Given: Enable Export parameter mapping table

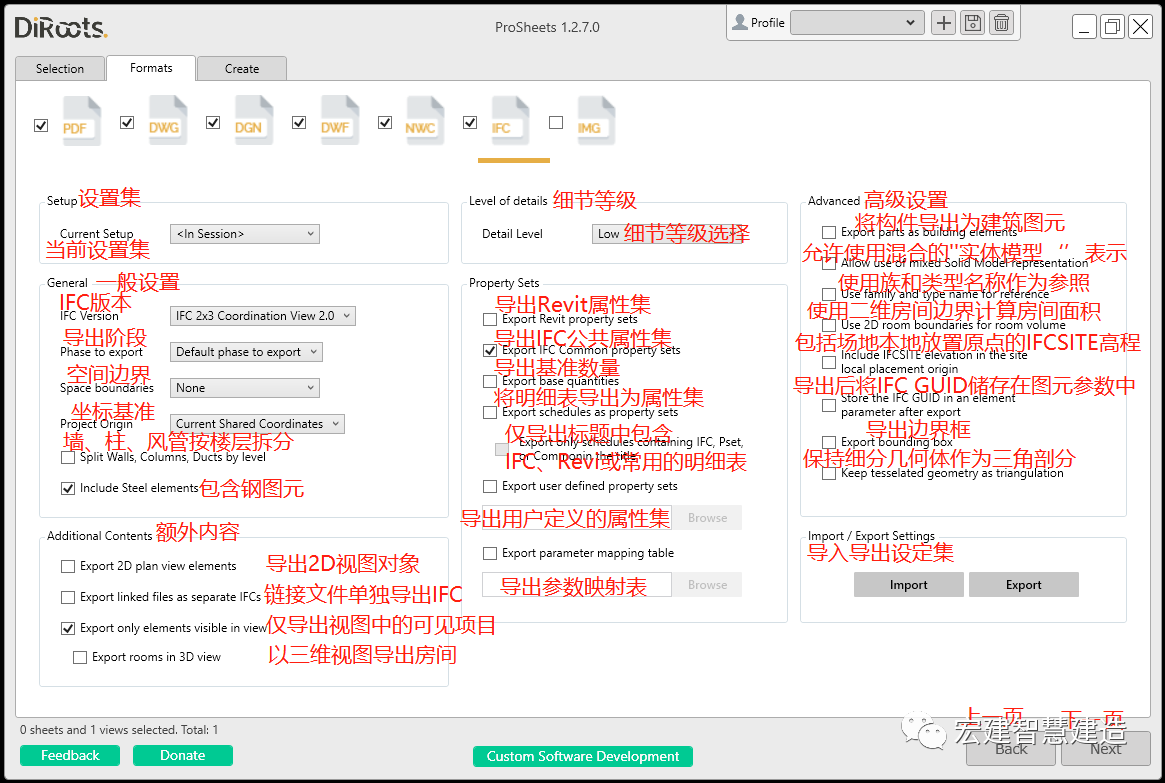Looking at the screenshot, I should click(490, 553).
